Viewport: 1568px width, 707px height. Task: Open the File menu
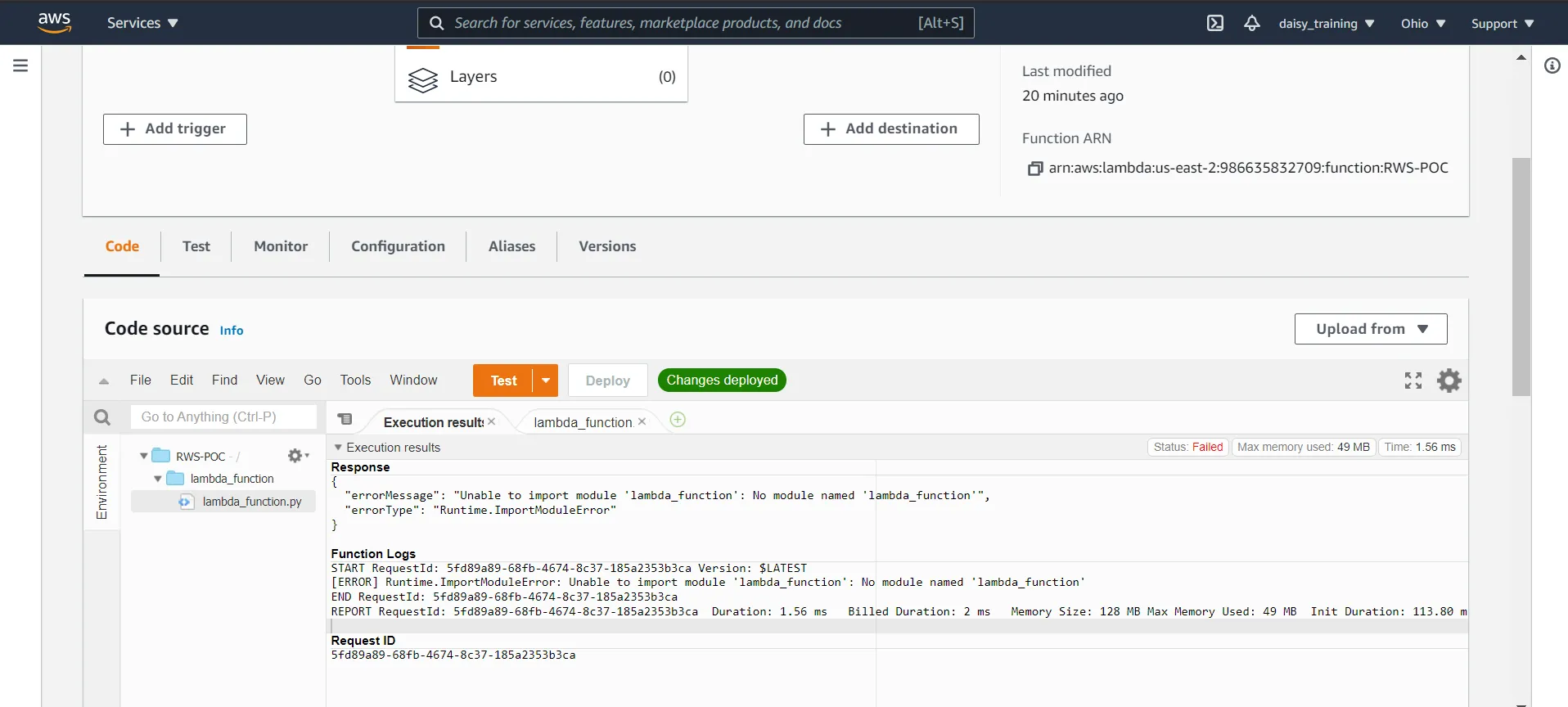[141, 381]
